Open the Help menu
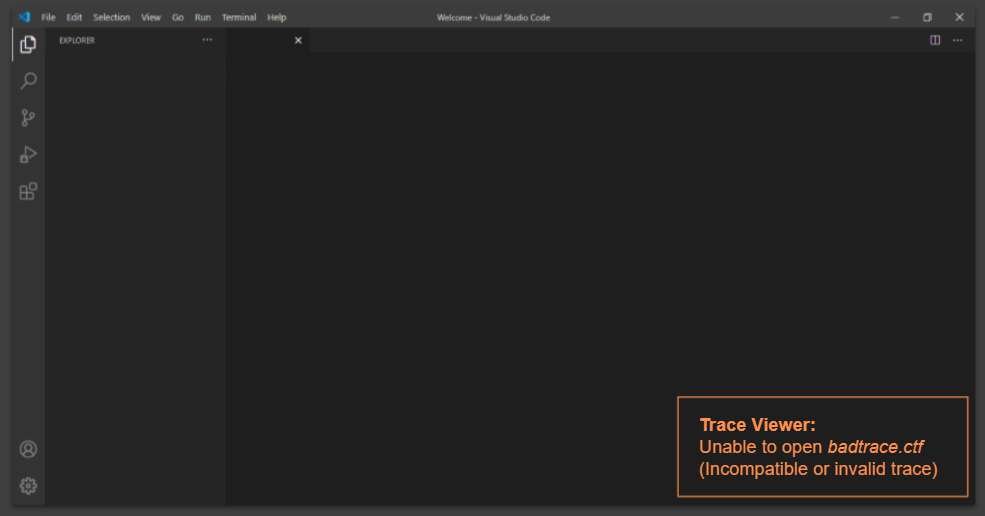Image resolution: width=985 pixels, height=516 pixels. tap(276, 18)
